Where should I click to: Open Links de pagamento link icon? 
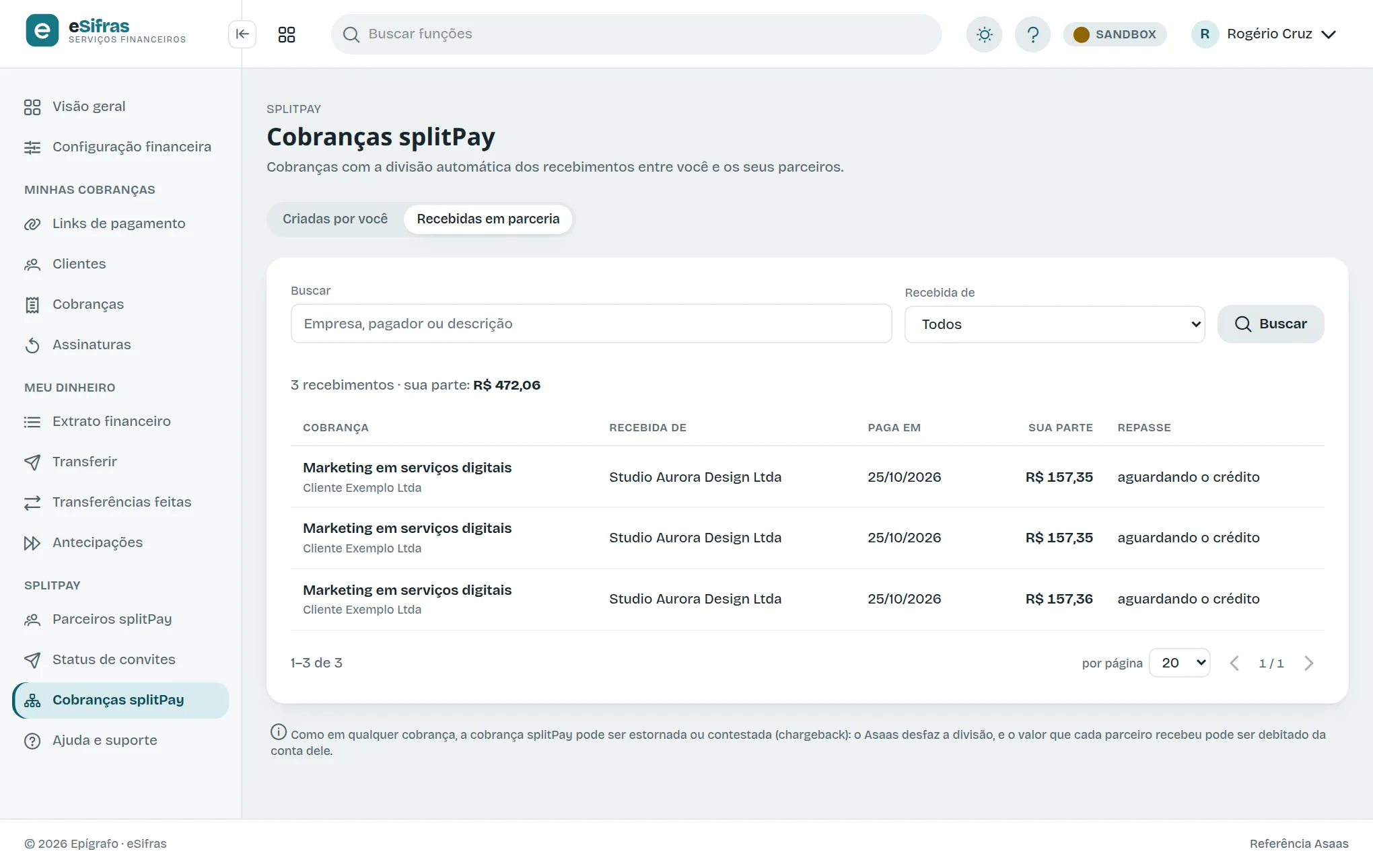pyautogui.click(x=32, y=224)
